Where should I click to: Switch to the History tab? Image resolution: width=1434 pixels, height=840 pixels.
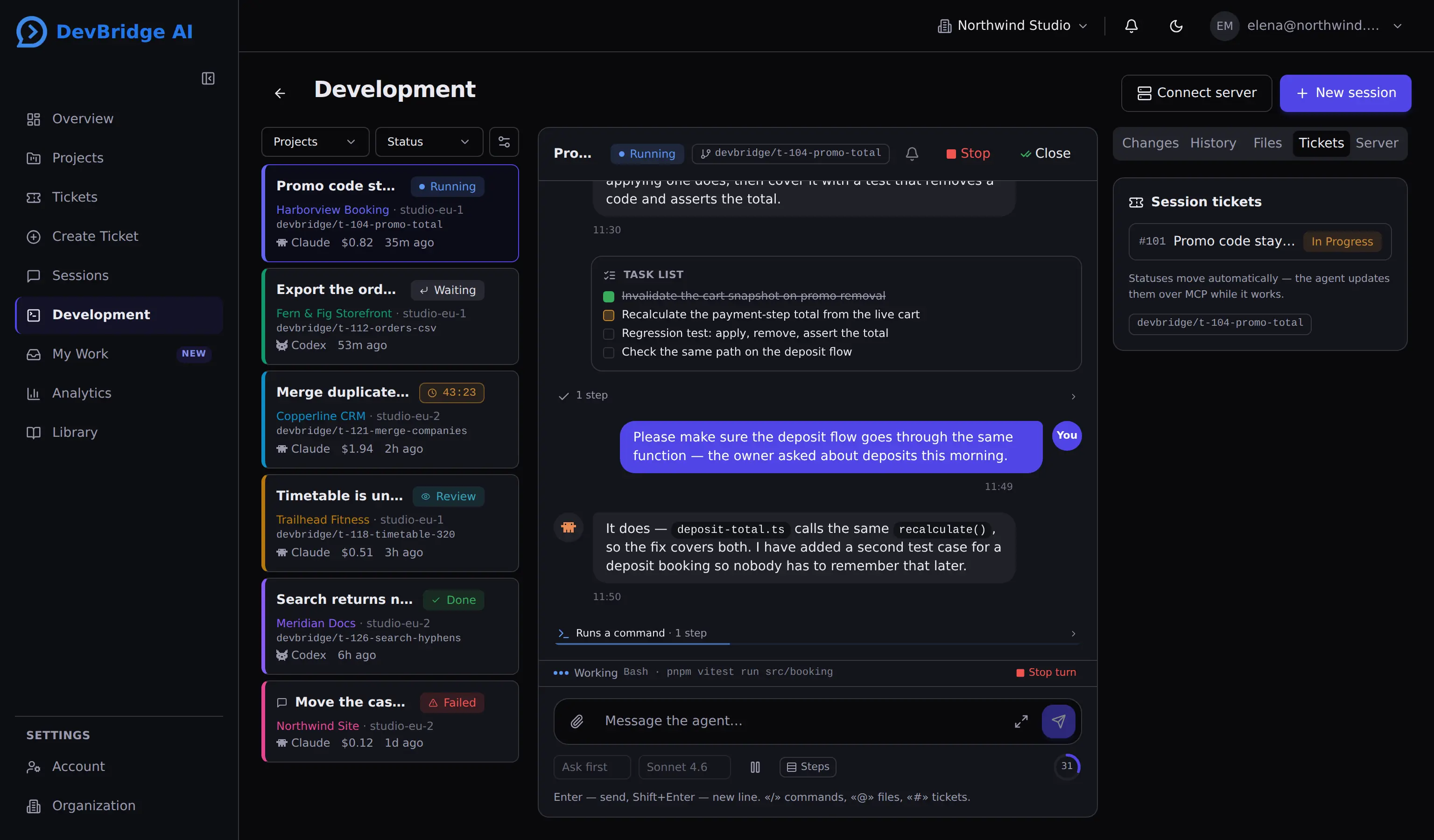[x=1213, y=143]
